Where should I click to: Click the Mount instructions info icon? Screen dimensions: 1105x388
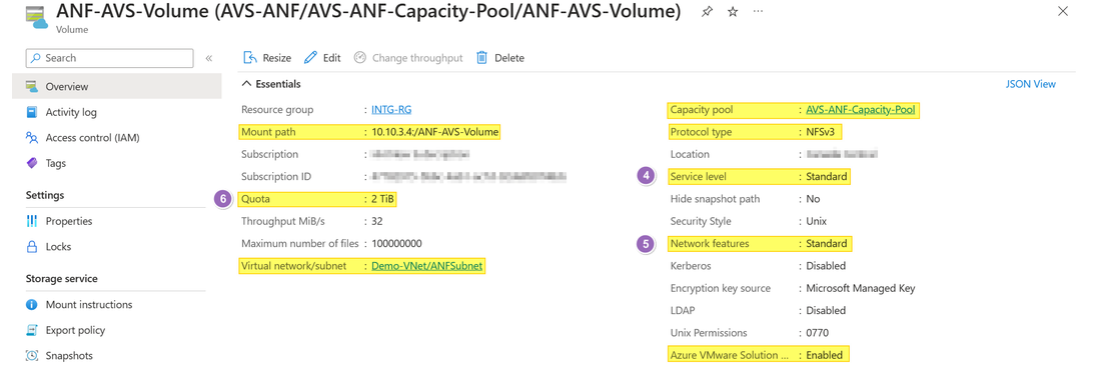pyautogui.click(x=31, y=304)
